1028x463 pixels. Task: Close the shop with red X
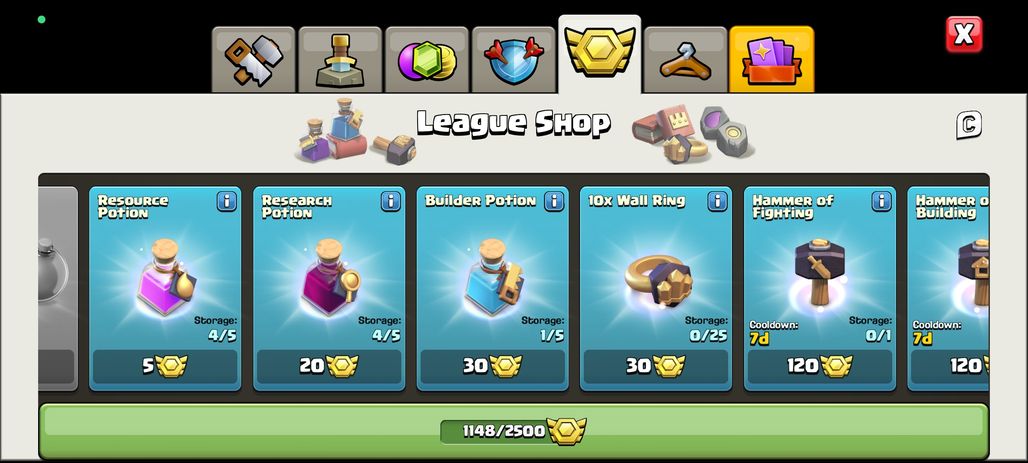964,34
